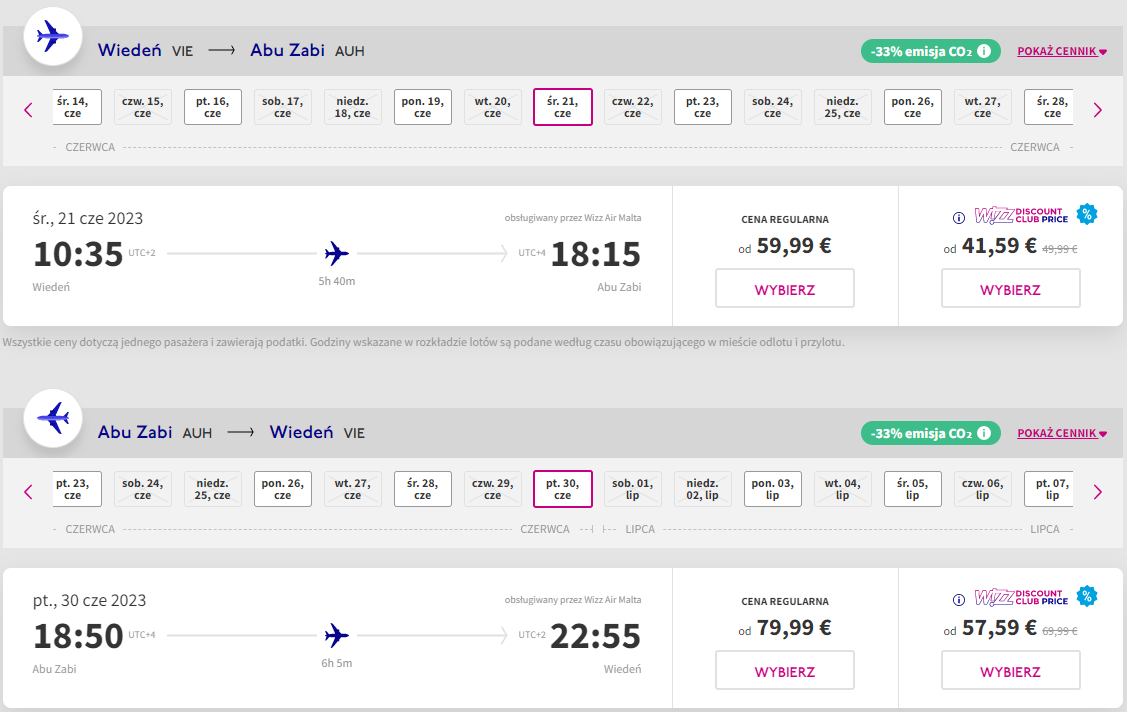The image size is (1127, 712).
Task: Show WIZZ Discount Club info for return flight
Action: click(x=959, y=600)
